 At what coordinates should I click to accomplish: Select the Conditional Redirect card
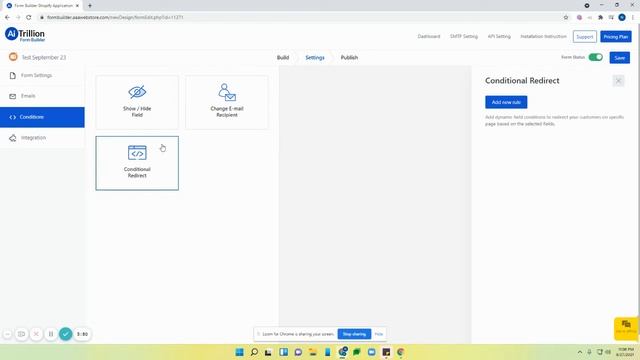tap(137, 163)
